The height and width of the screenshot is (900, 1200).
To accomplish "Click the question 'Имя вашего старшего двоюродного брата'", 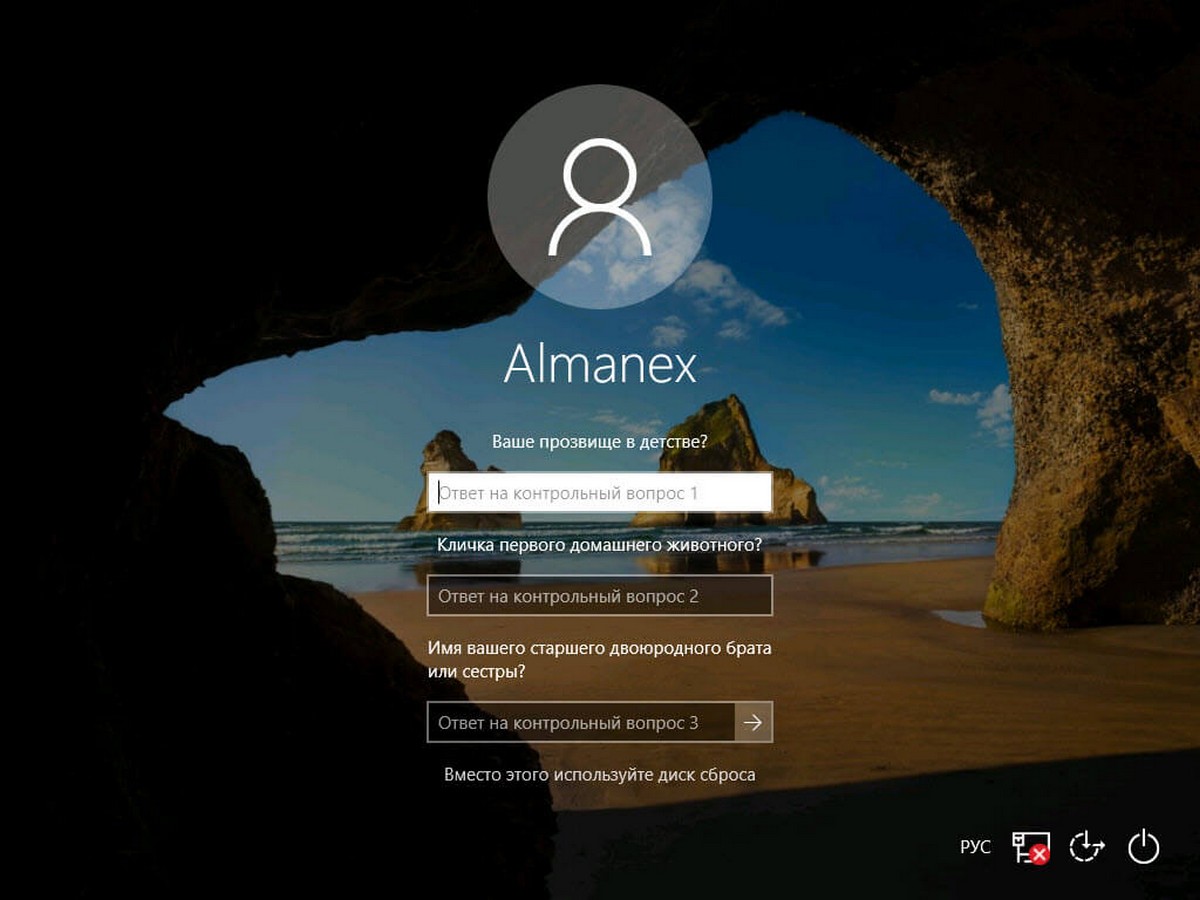I will 599,648.
